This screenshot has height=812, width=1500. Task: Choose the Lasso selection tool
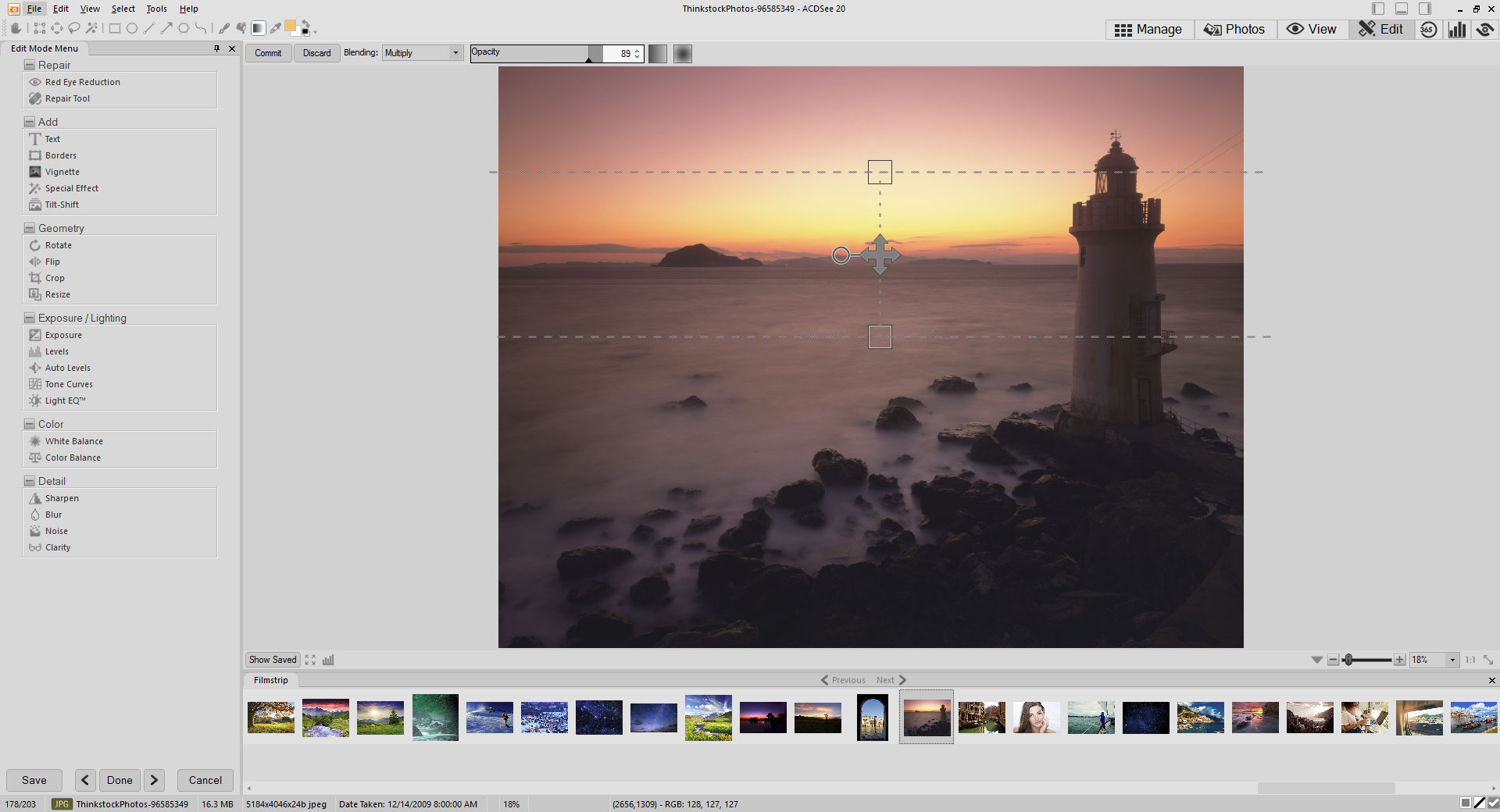pyautogui.click(x=74, y=29)
